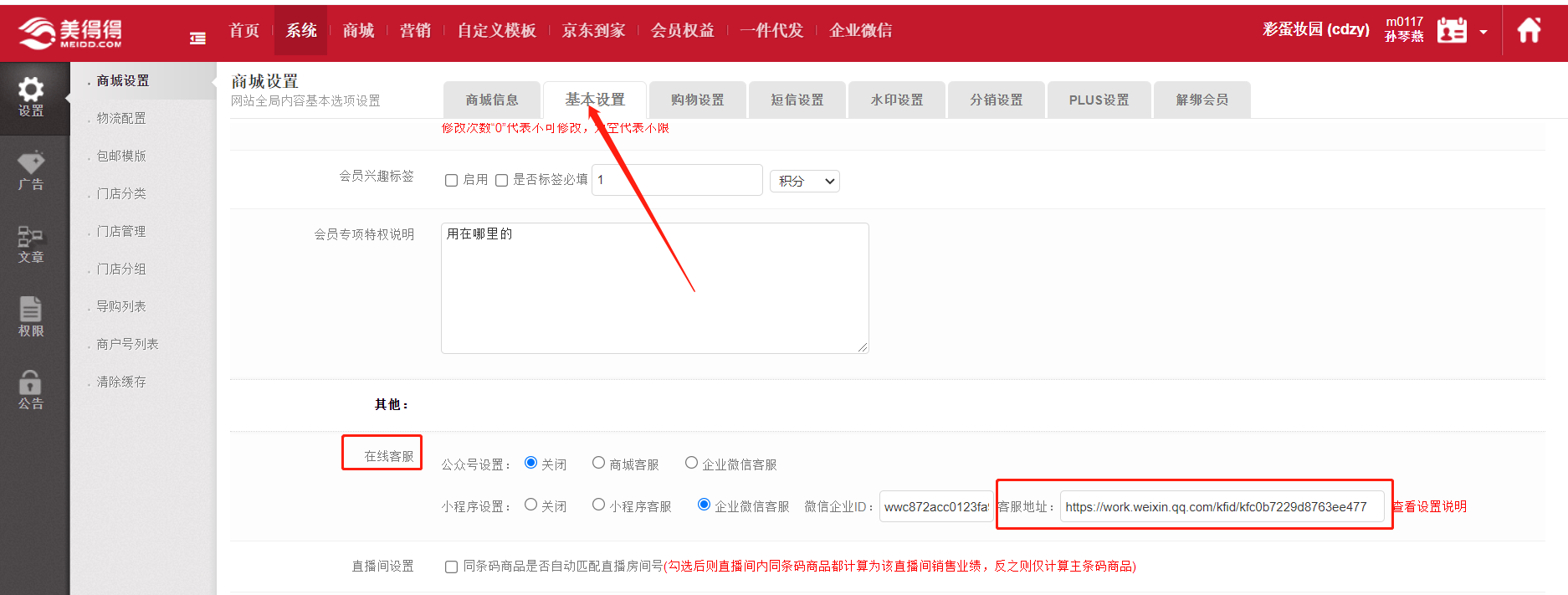Select 小程序客服 radio for 小程序设置
This screenshot has height=595, width=1568.
point(598,505)
